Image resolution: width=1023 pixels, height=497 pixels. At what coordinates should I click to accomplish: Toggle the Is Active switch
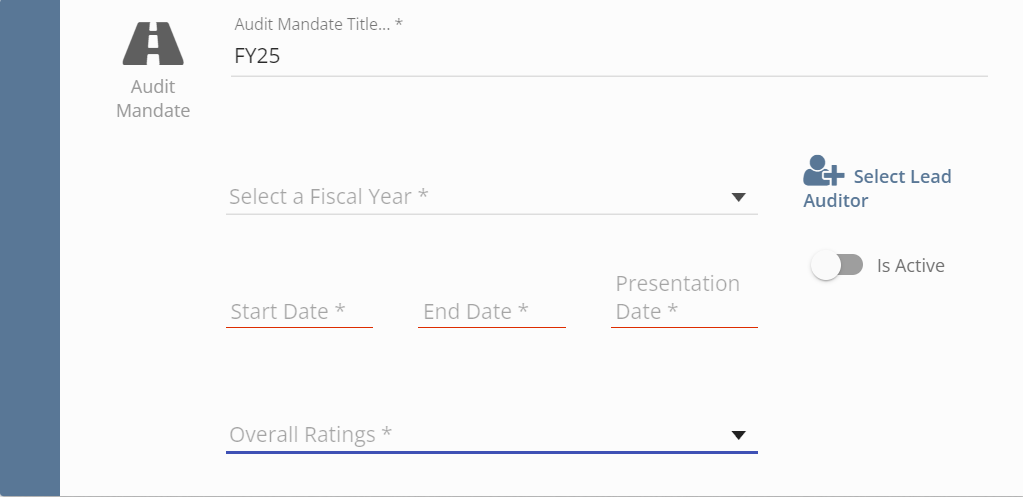point(837,265)
